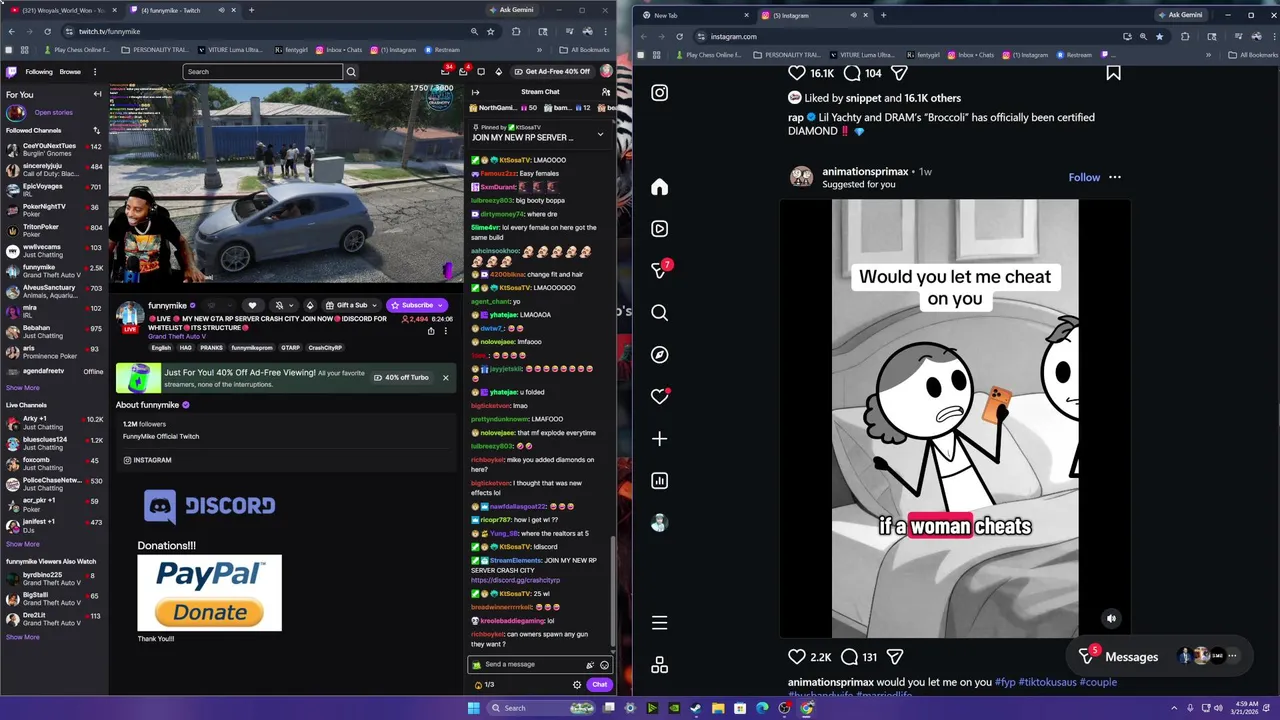Open the Twitch header three-dot menu
Image resolution: width=1280 pixels, height=720 pixels.
pos(95,72)
